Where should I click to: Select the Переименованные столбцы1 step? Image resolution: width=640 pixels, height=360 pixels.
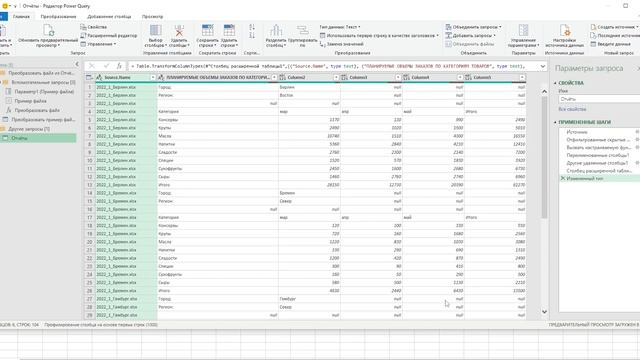(598, 155)
